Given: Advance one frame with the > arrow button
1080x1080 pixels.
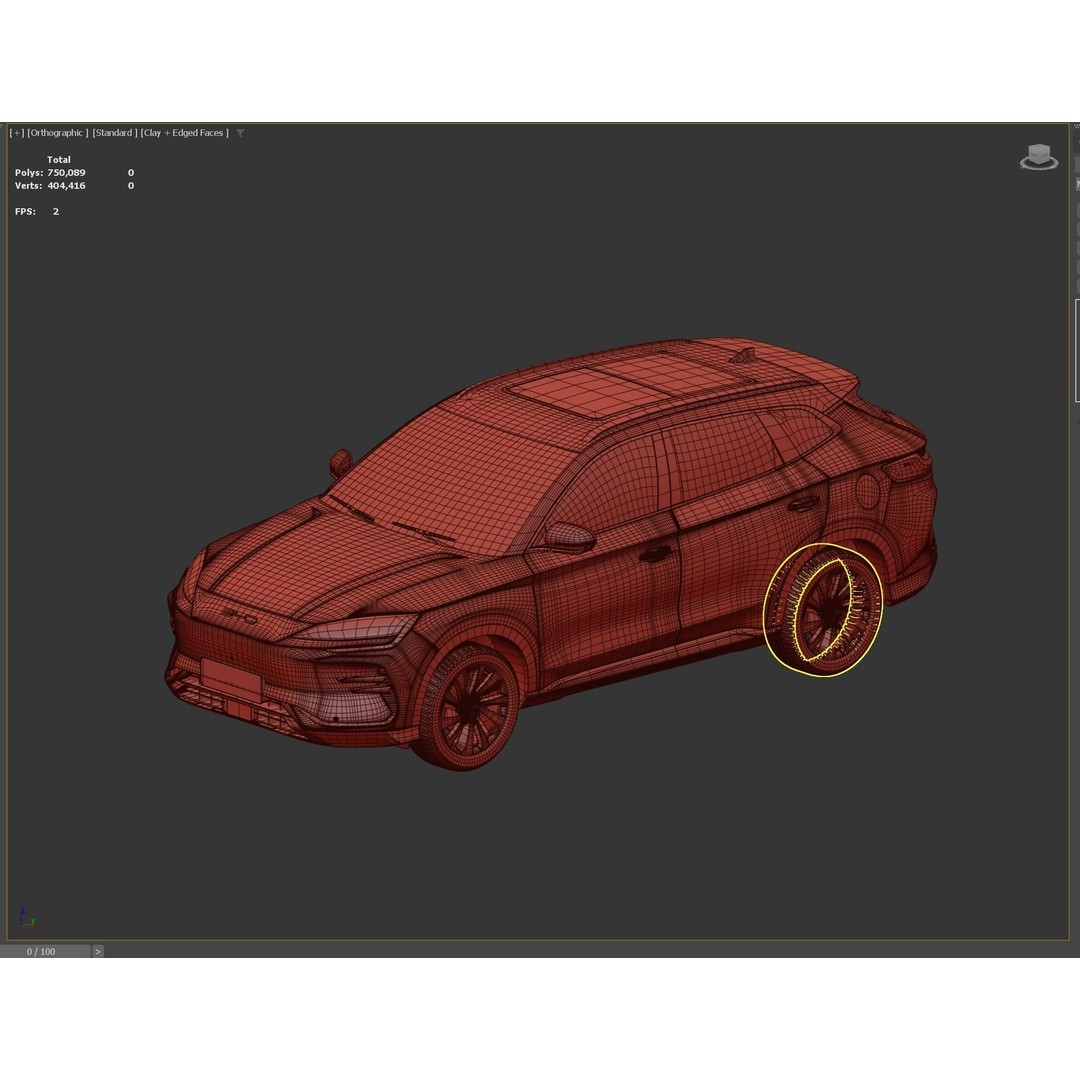Looking at the screenshot, I should pos(98,951).
